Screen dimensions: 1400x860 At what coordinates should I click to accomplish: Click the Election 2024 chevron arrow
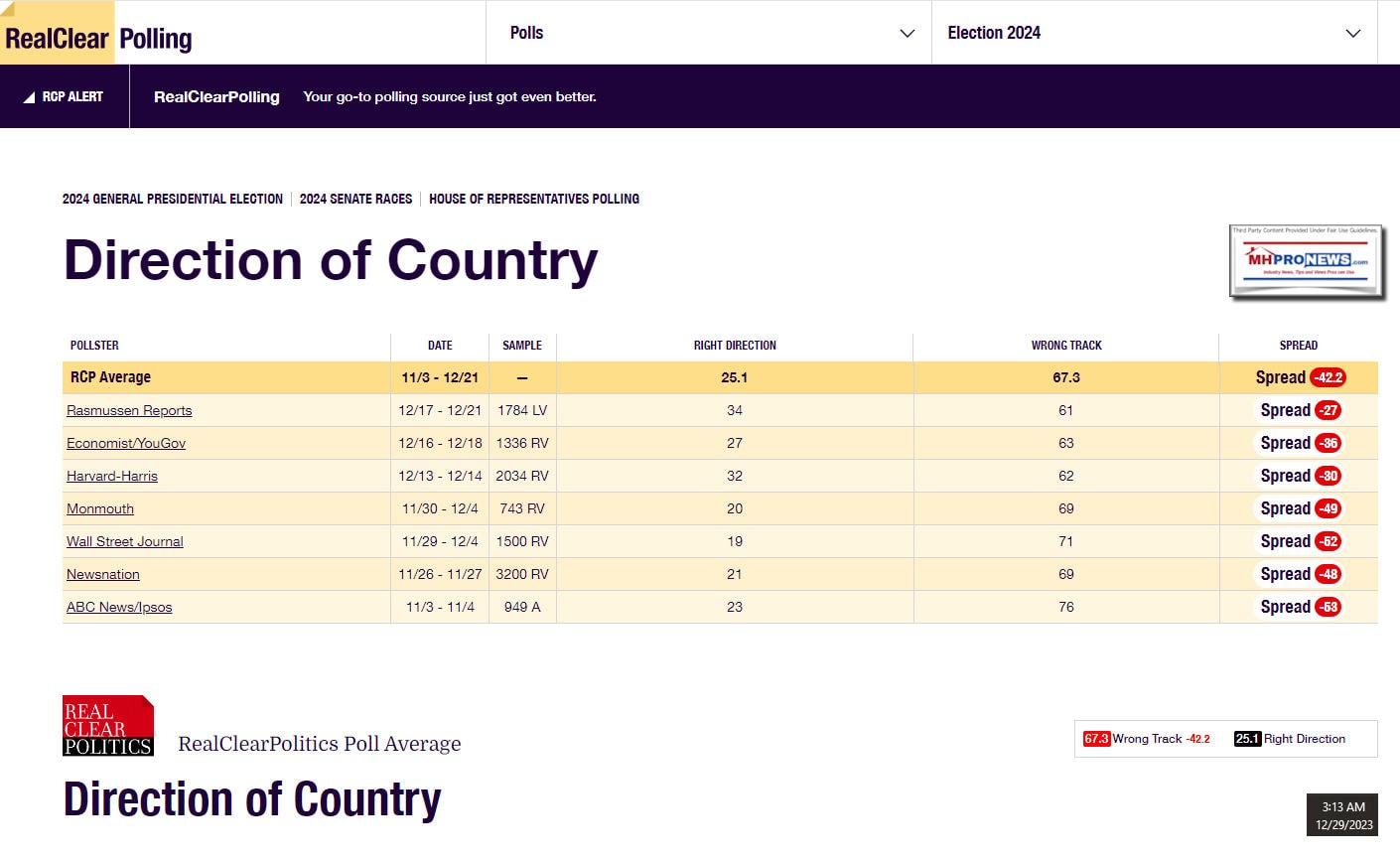(1352, 34)
